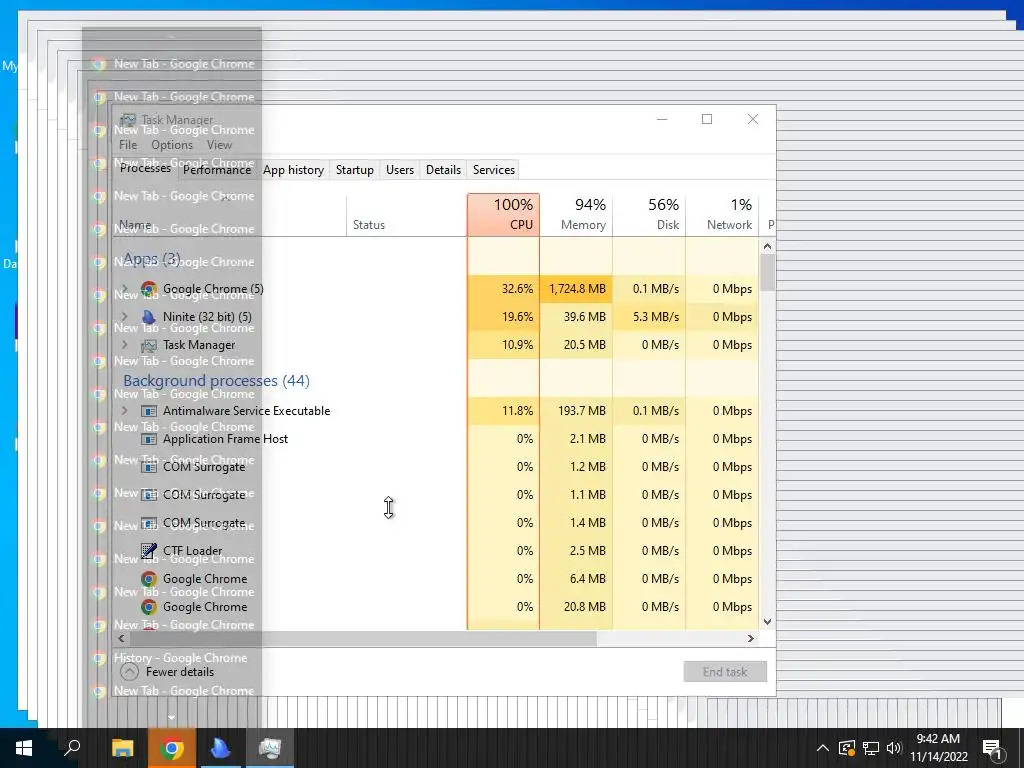Click the Task Manager process row icon
This screenshot has height=768, width=1024.
[149, 345]
